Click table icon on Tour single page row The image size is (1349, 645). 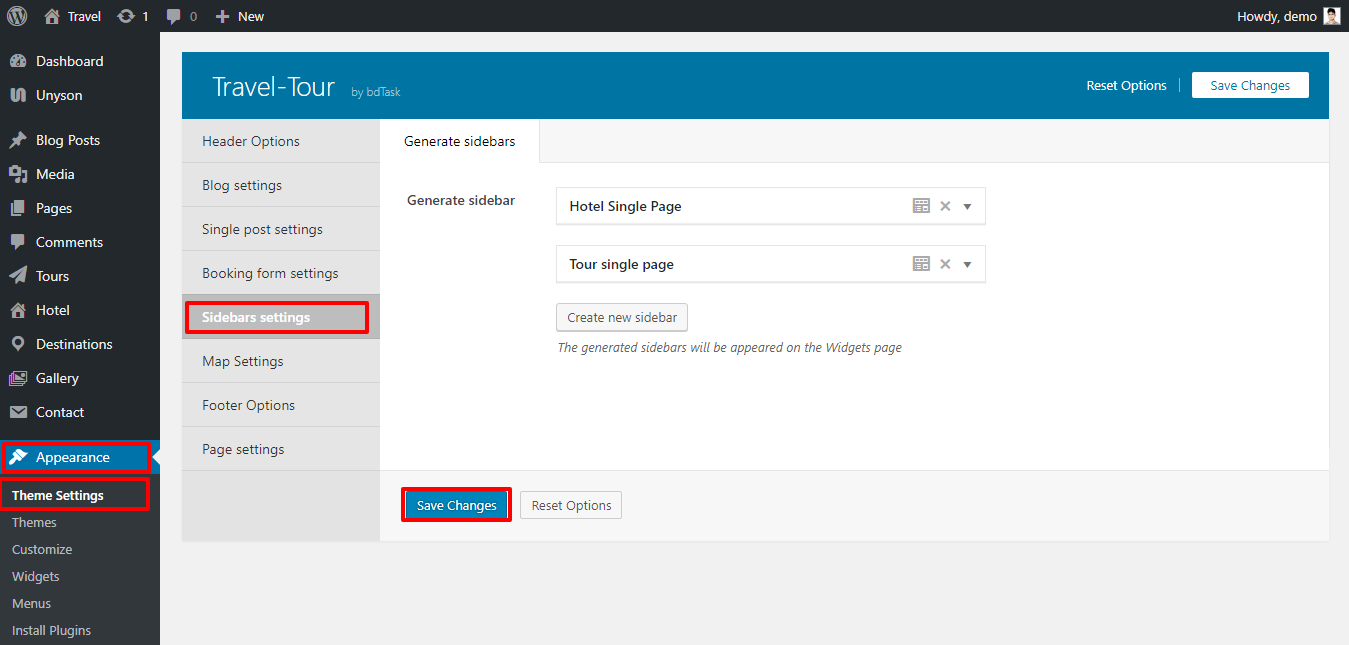pyautogui.click(x=921, y=264)
